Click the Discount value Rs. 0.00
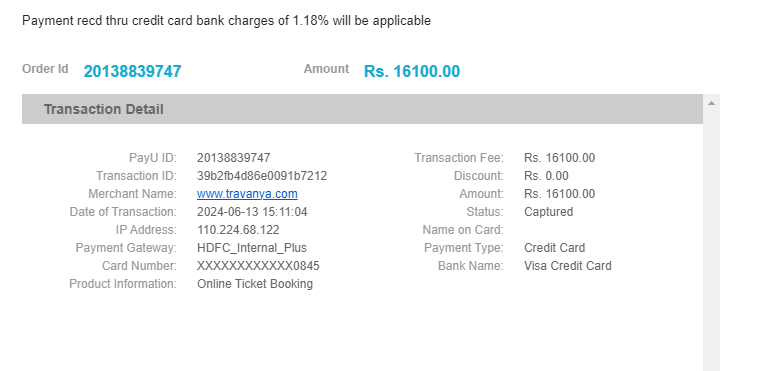The width and height of the screenshot is (768, 371). pyautogui.click(x=546, y=176)
